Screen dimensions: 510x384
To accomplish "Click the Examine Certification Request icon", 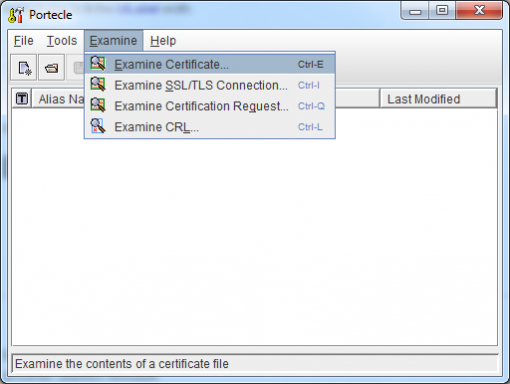I will pyautogui.click(x=98, y=105).
